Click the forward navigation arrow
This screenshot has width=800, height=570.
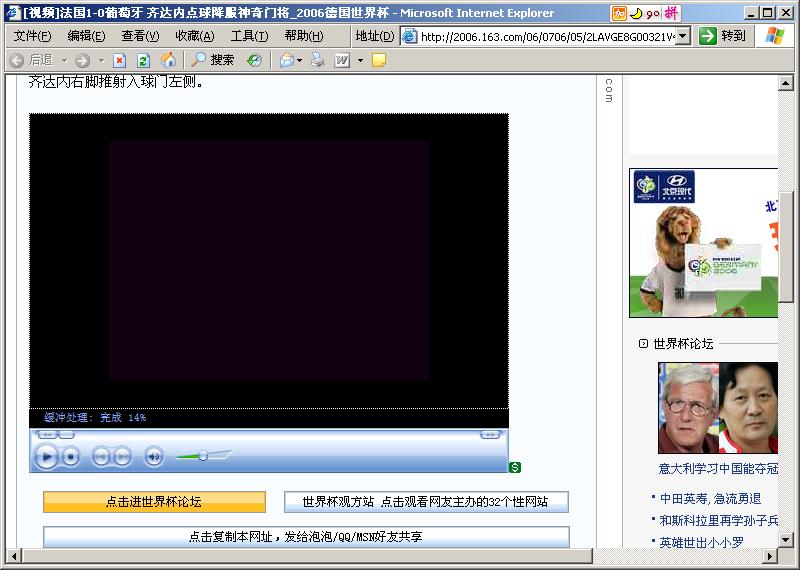82,61
